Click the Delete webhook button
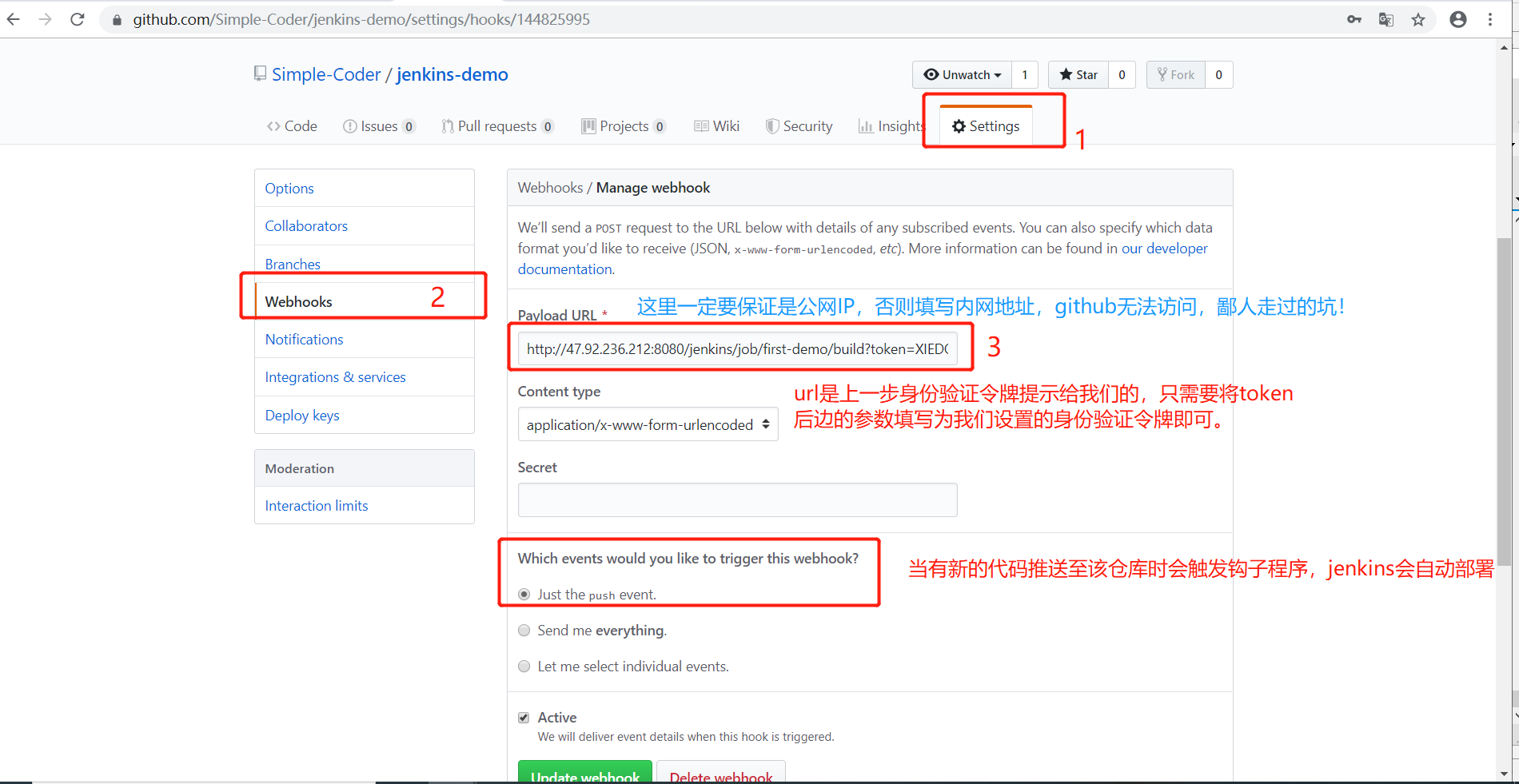The image size is (1519, 784). (721, 773)
